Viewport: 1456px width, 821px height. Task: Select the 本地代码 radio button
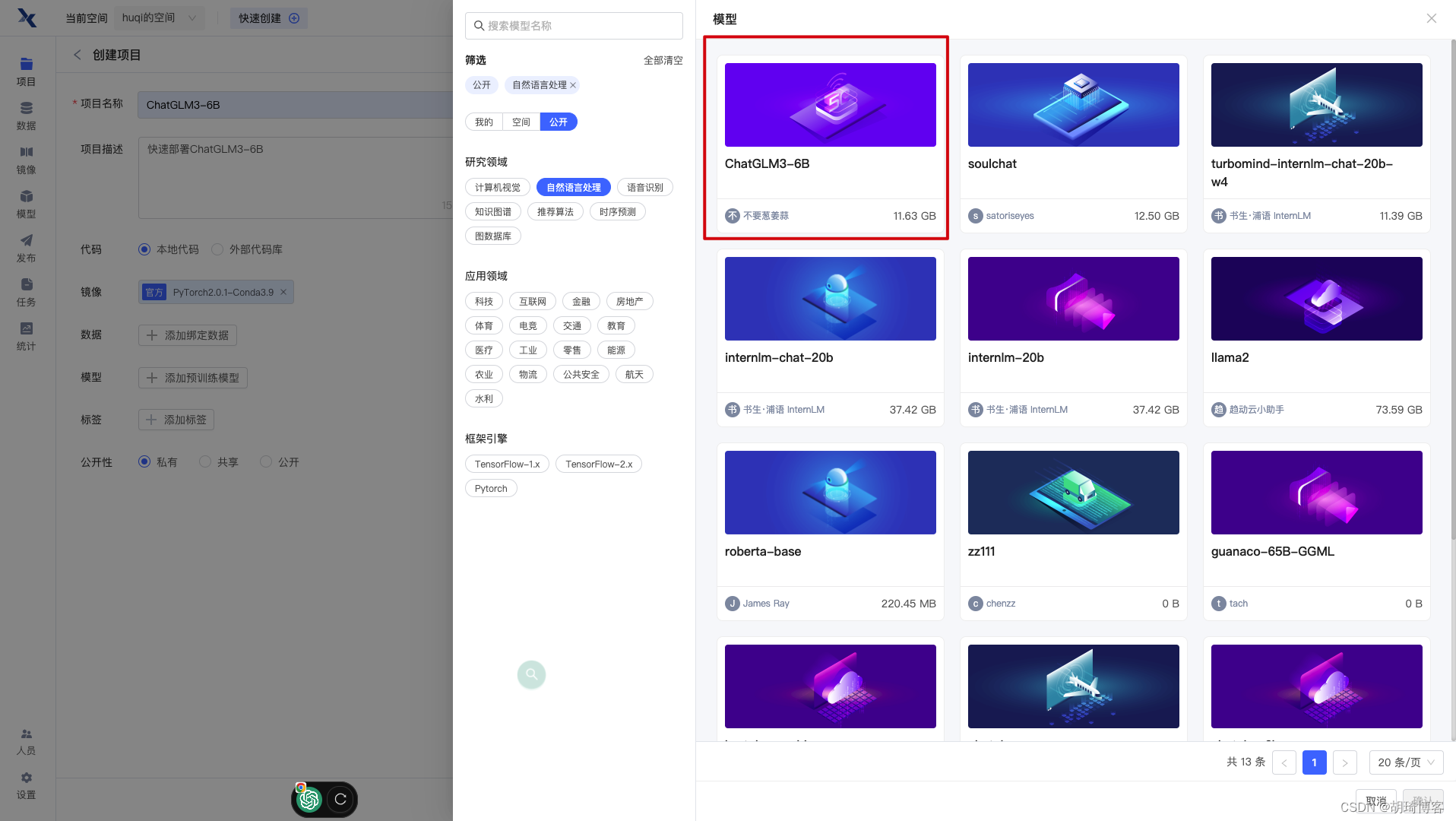[x=144, y=249]
